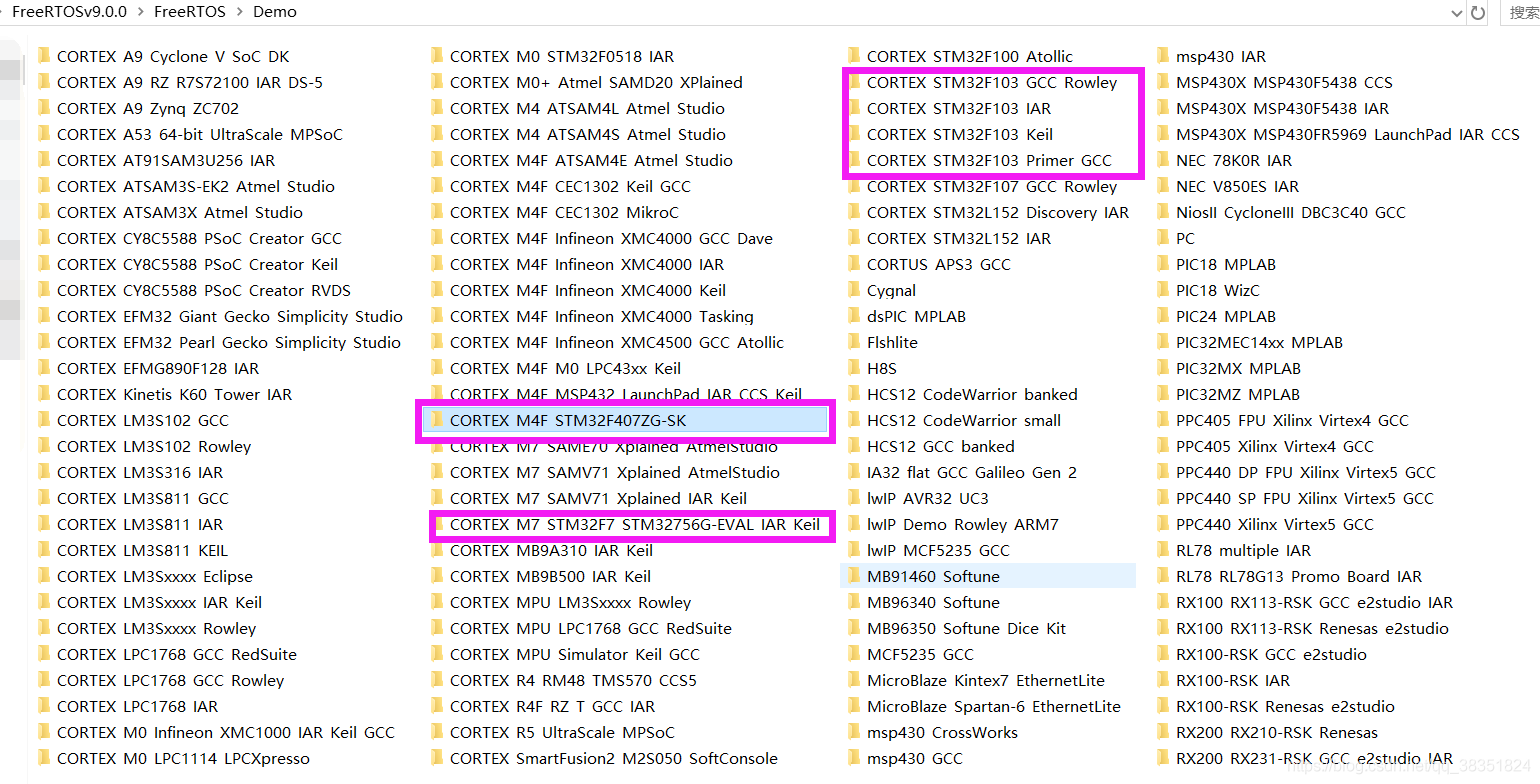Select folder icon of MCF5235 GCC
The height and width of the screenshot is (784, 1540).
(854, 654)
